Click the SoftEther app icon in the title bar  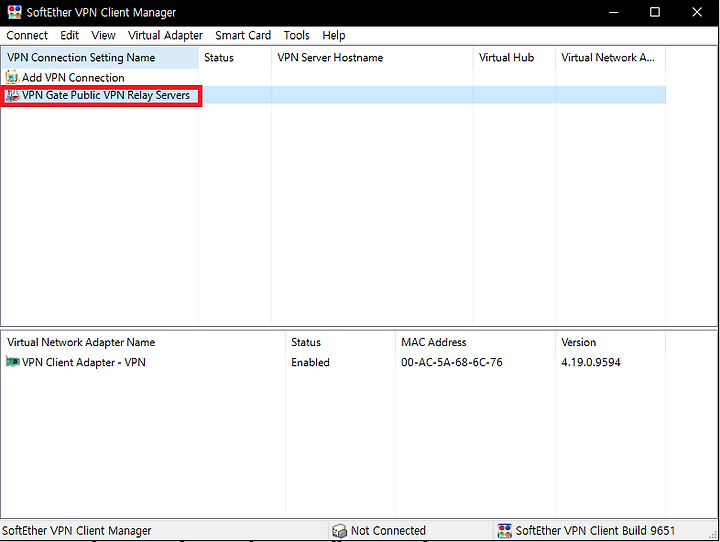[15, 12]
